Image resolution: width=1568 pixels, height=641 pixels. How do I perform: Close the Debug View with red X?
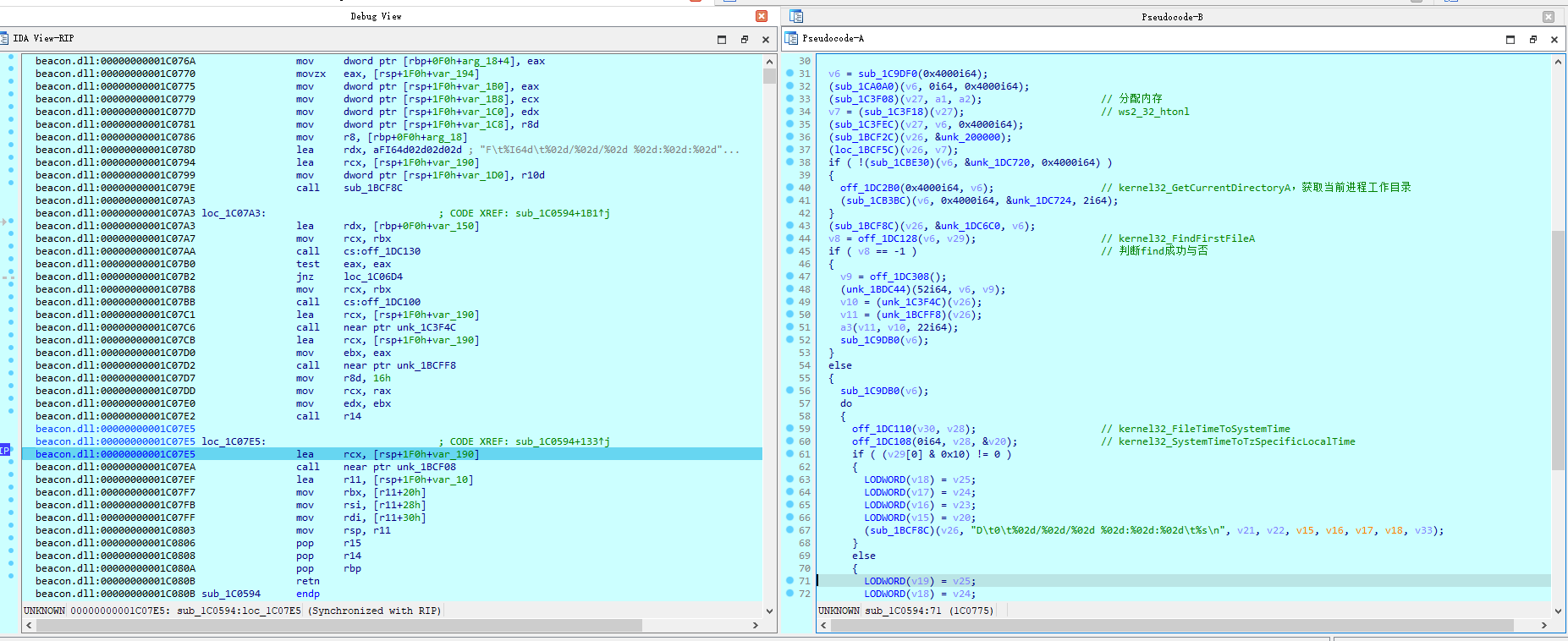tap(762, 16)
